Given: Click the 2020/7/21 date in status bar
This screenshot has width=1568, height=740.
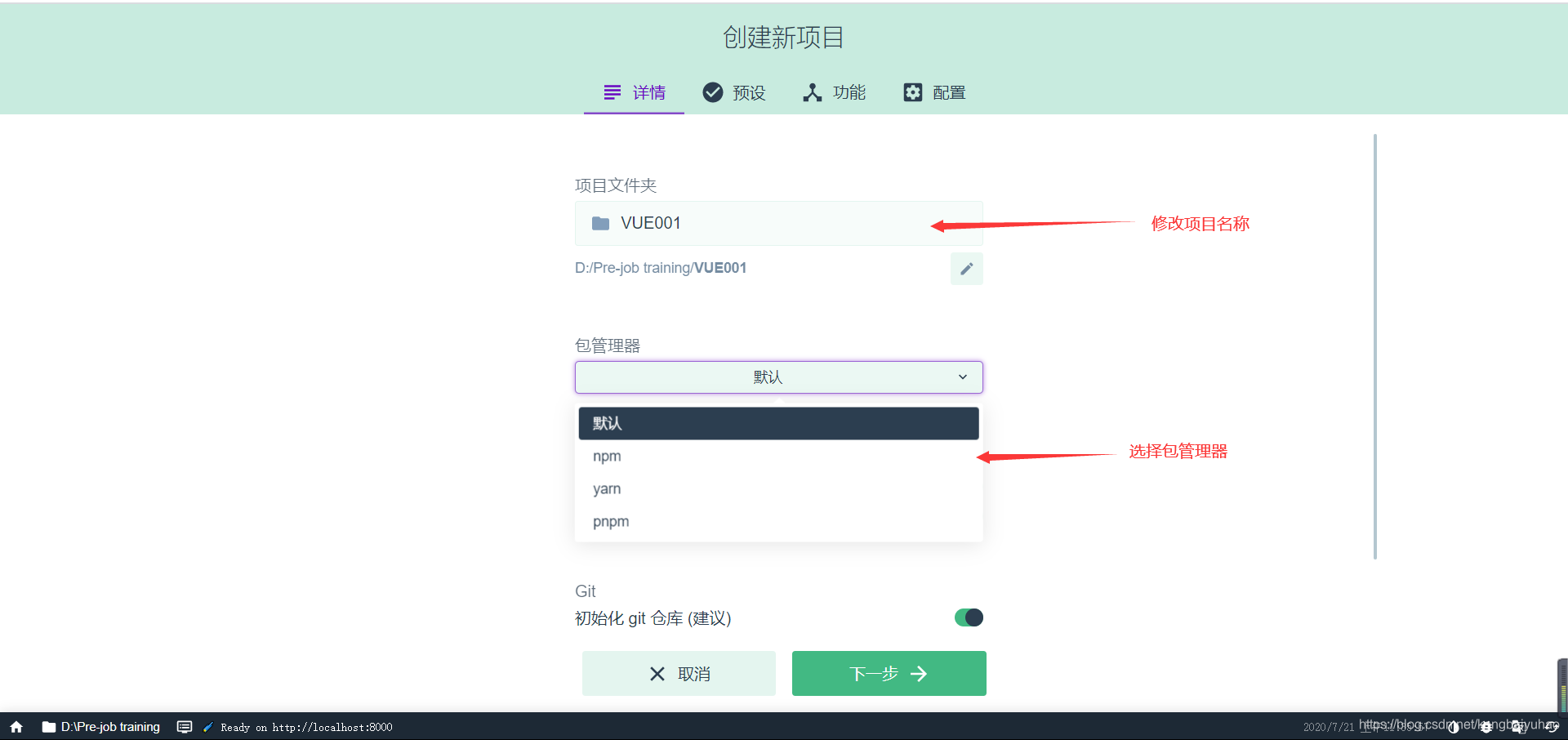Looking at the screenshot, I should click(x=1328, y=727).
